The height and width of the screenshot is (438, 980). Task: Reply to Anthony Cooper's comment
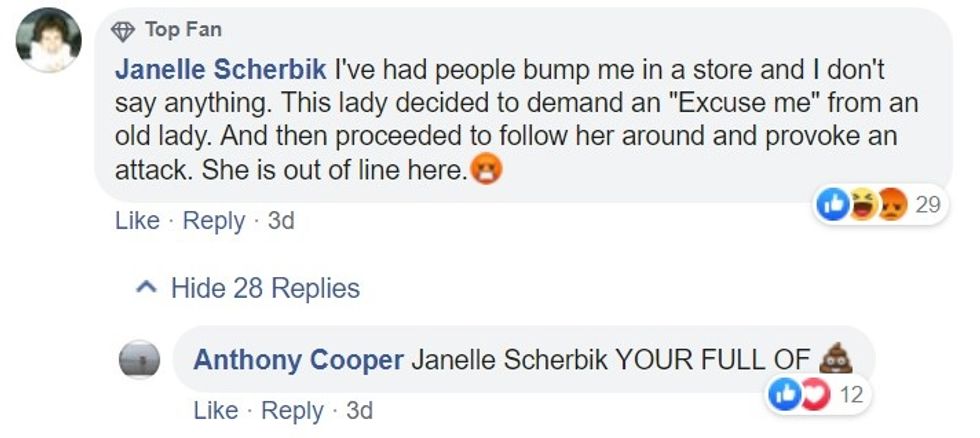click(x=292, y=411)
